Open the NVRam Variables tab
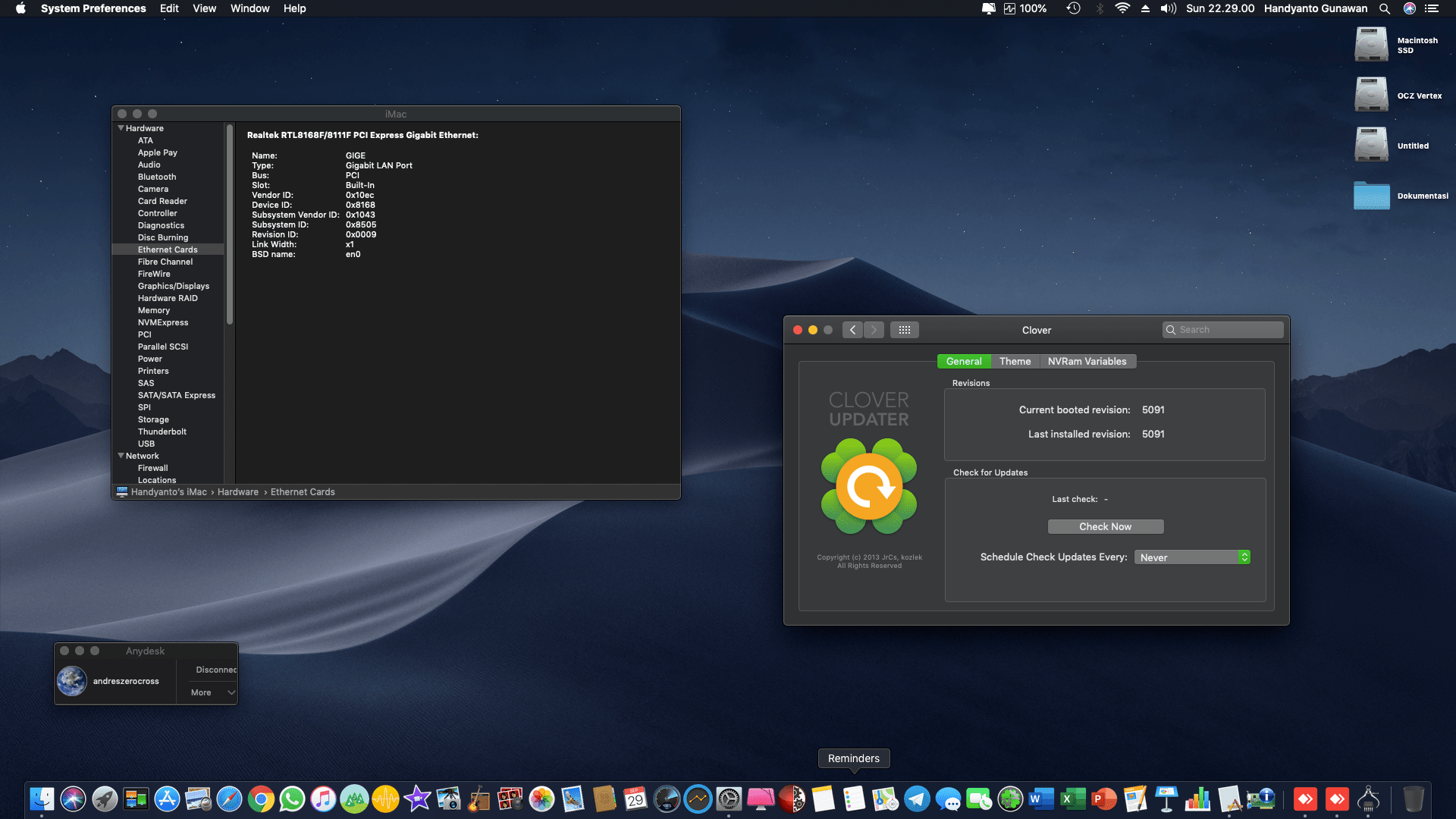 click(x=1088, y=361)
